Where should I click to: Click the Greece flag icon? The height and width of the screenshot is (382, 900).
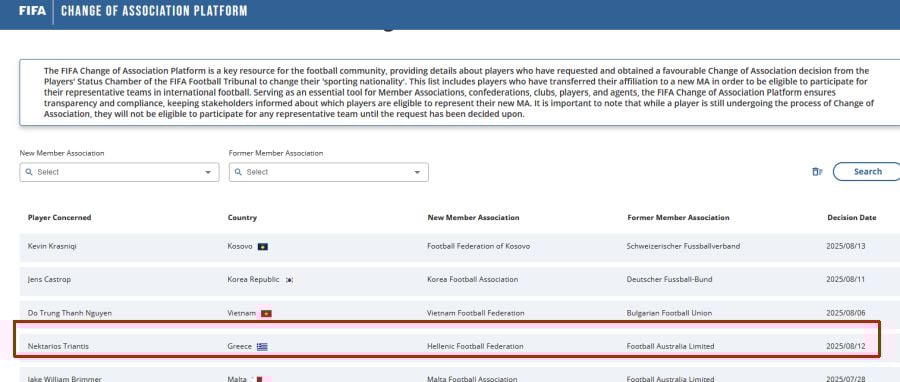[x=262, y=347]
